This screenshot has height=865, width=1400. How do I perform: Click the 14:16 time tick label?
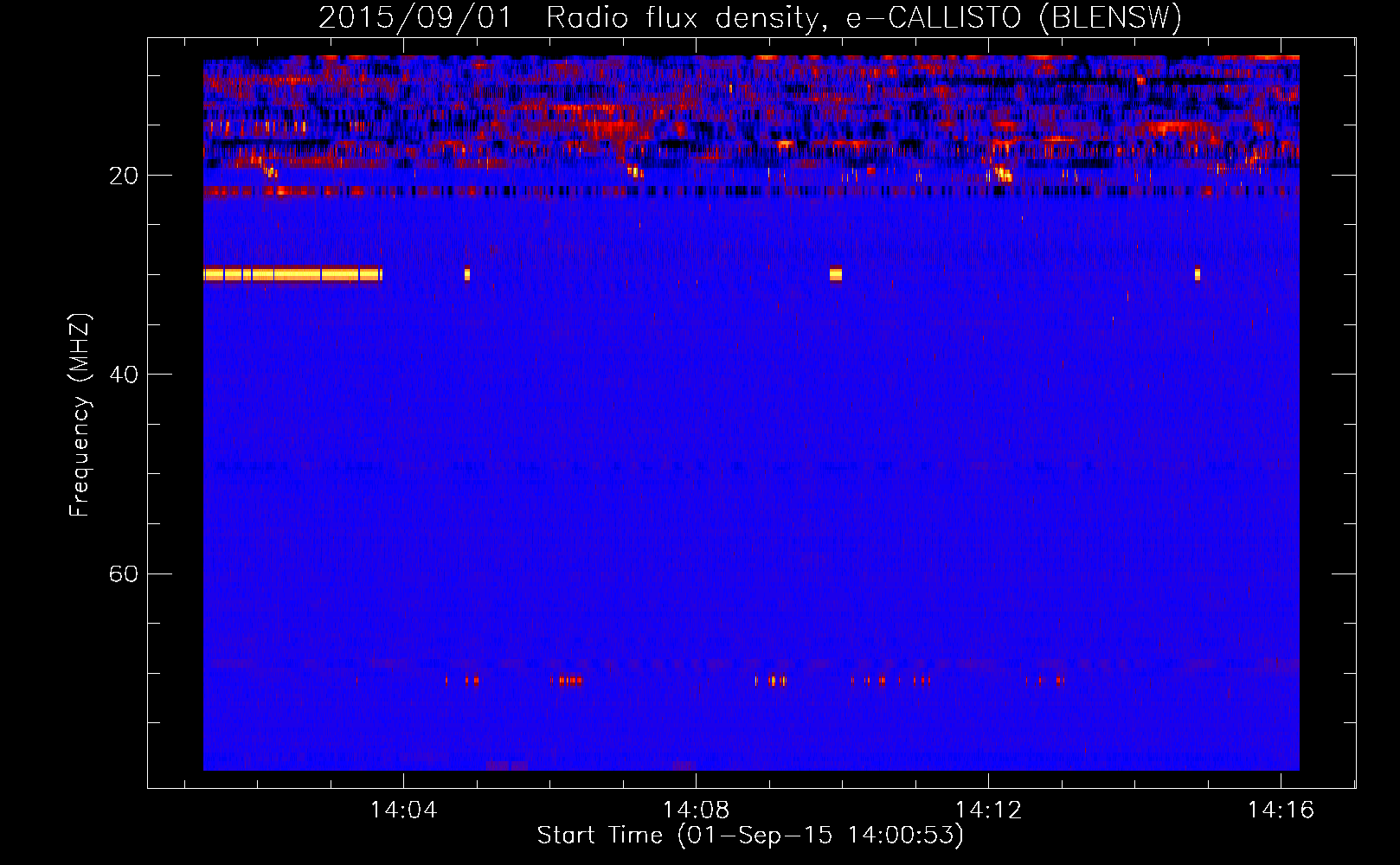tap(1280, 810)
